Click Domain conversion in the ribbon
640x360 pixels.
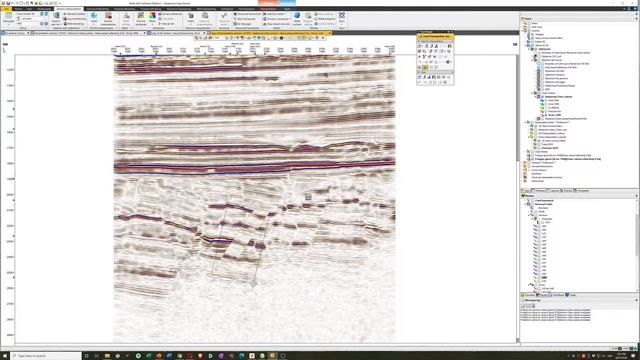(x=277, y=19)
